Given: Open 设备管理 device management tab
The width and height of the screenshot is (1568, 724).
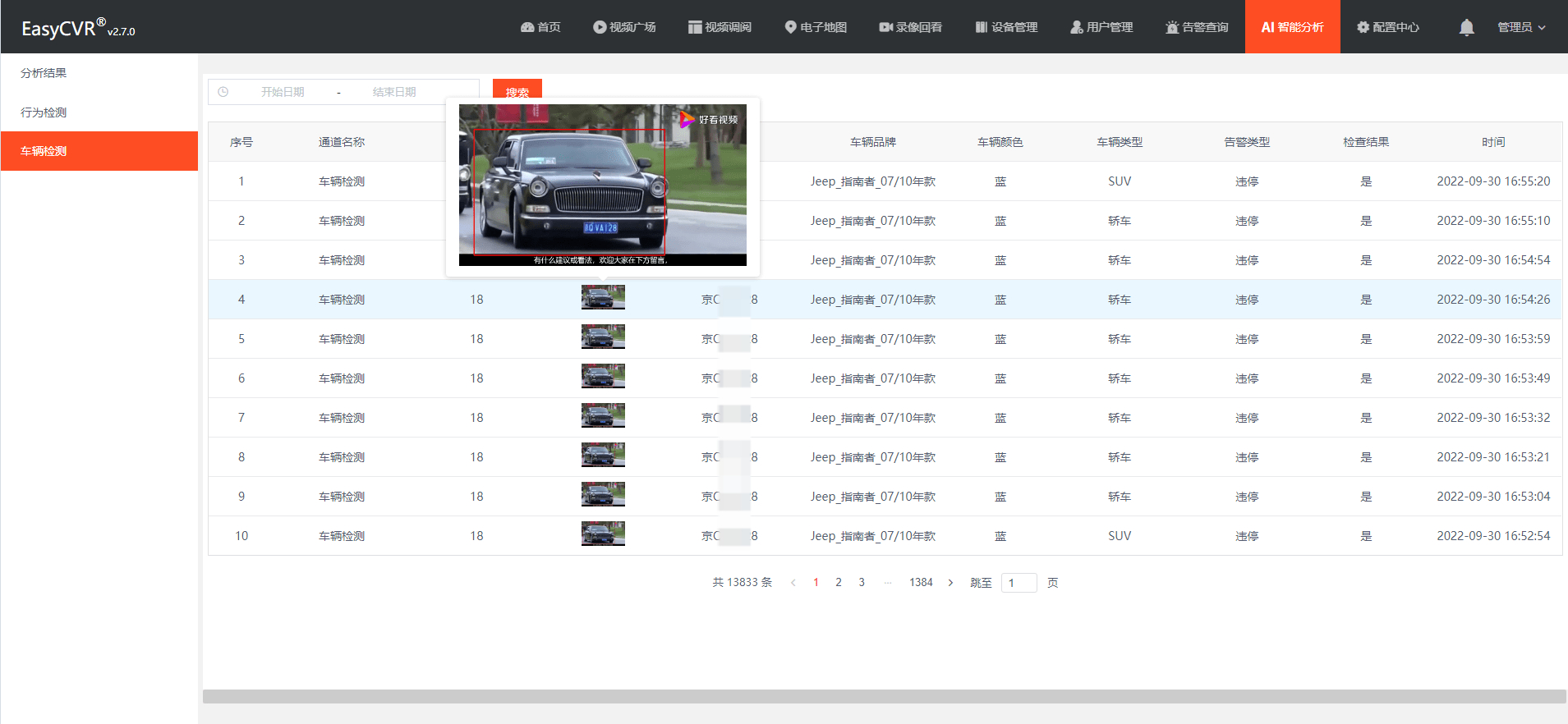Looking at the screenshot, I should pyautogui.click(x=1006, y=27).
